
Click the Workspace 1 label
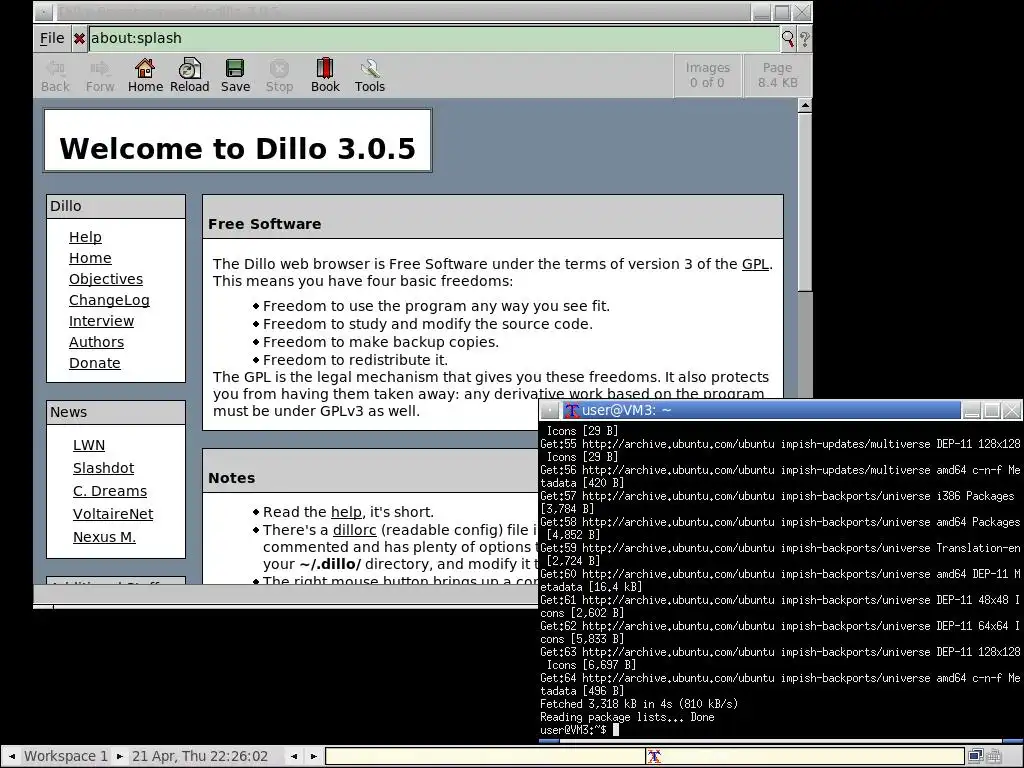tap(65, 756)
